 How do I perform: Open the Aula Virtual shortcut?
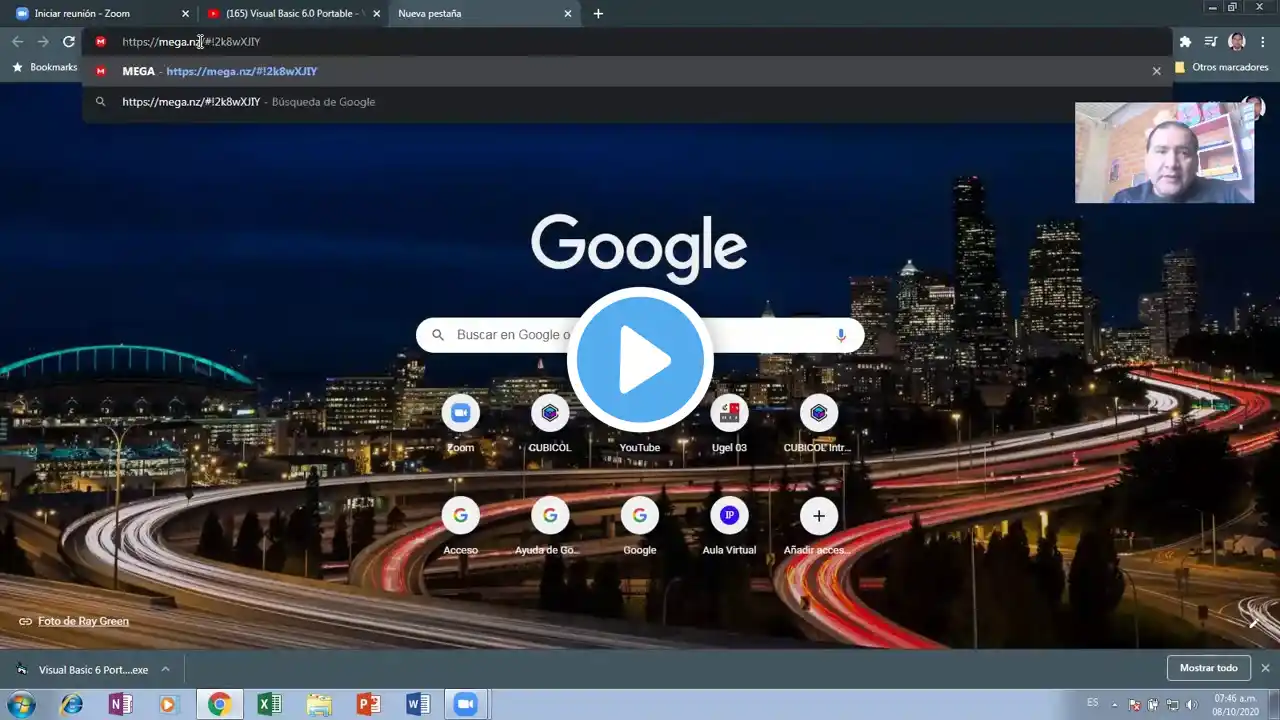pos(729,516)
